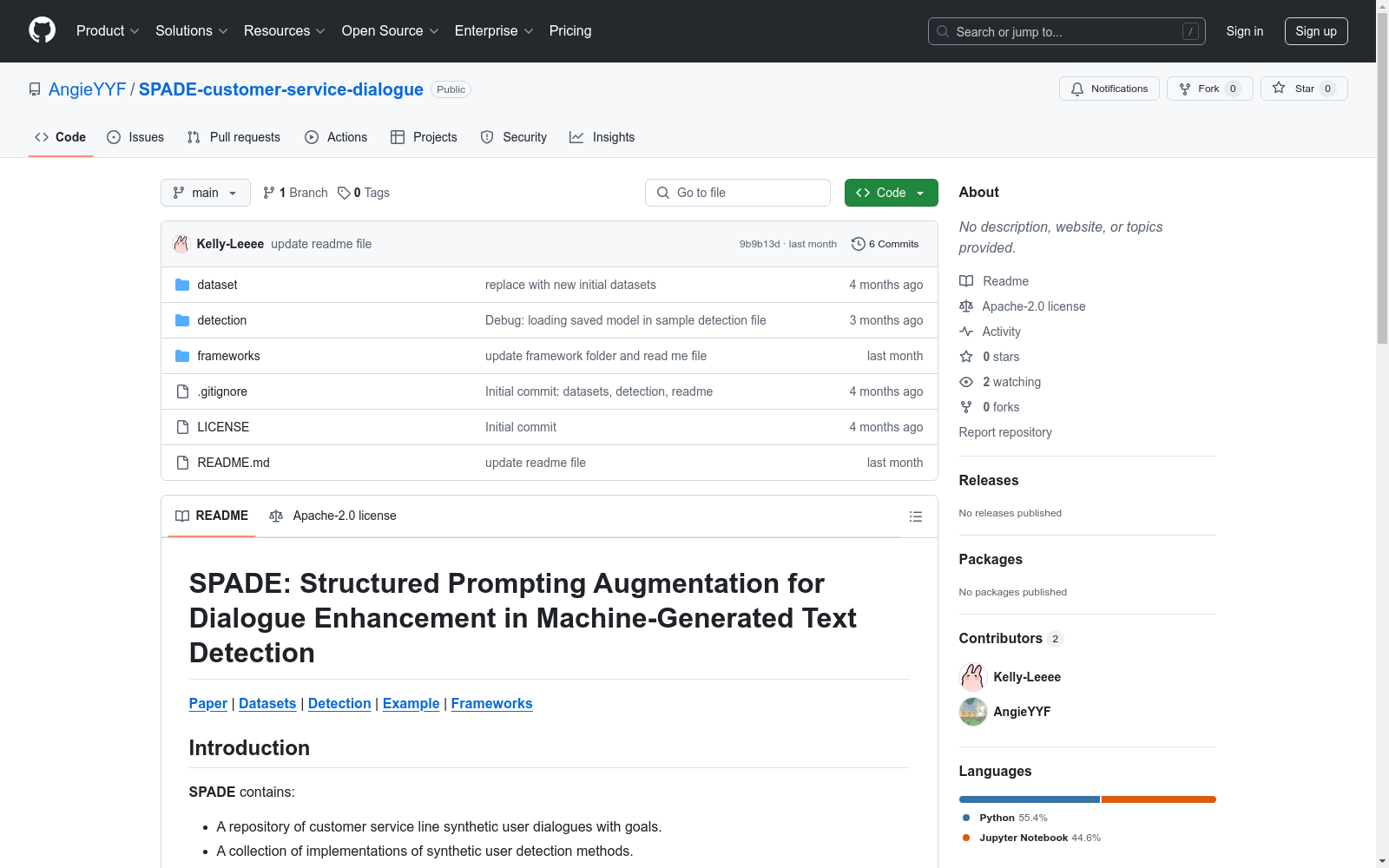The height and width of the screenshot is (868, 1389).
Task: Click the Datasets link in README
Action: coord(267,704)
